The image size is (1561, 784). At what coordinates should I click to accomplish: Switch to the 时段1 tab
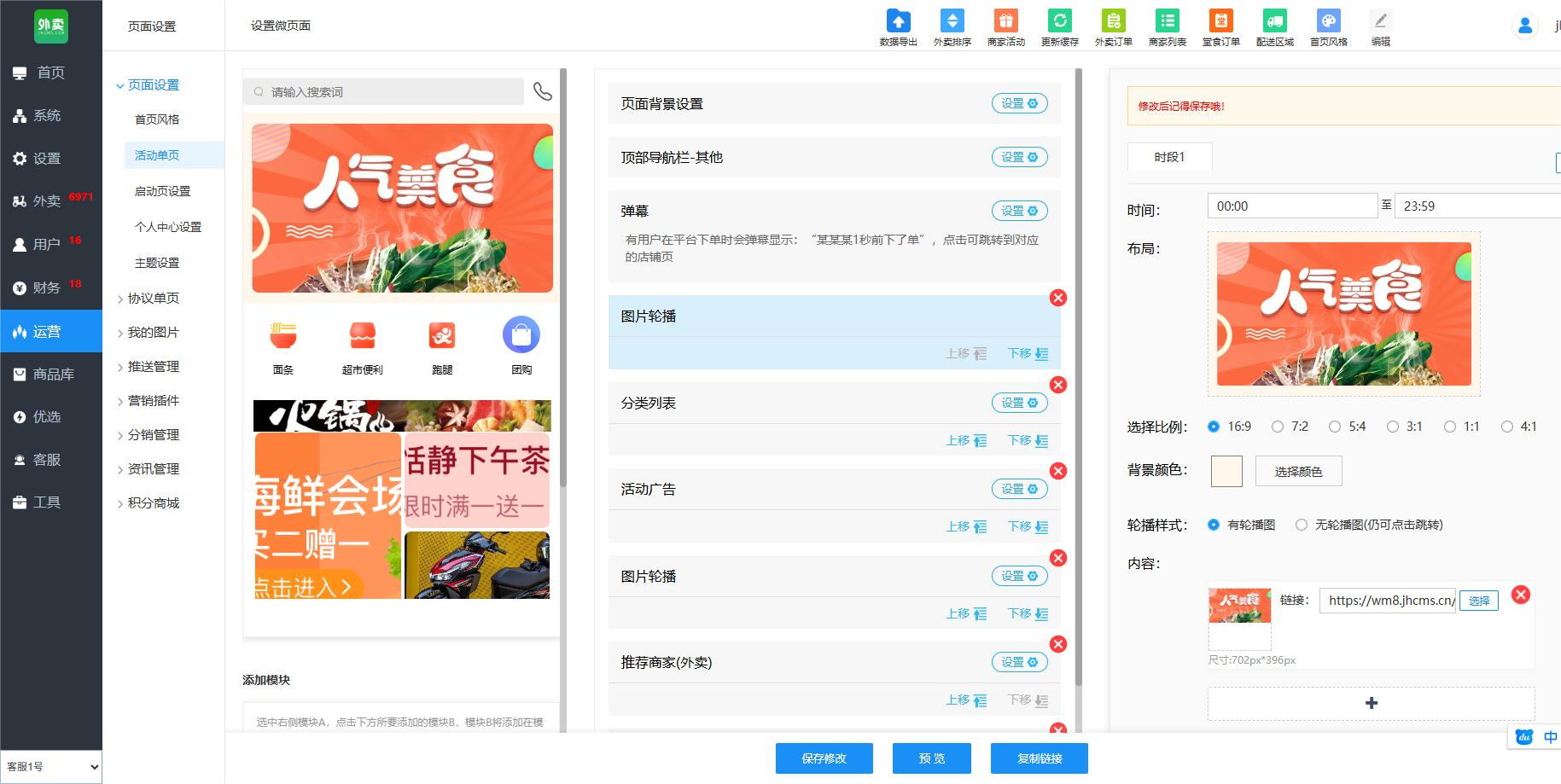pyautogui.click(x=1169, y=157)
